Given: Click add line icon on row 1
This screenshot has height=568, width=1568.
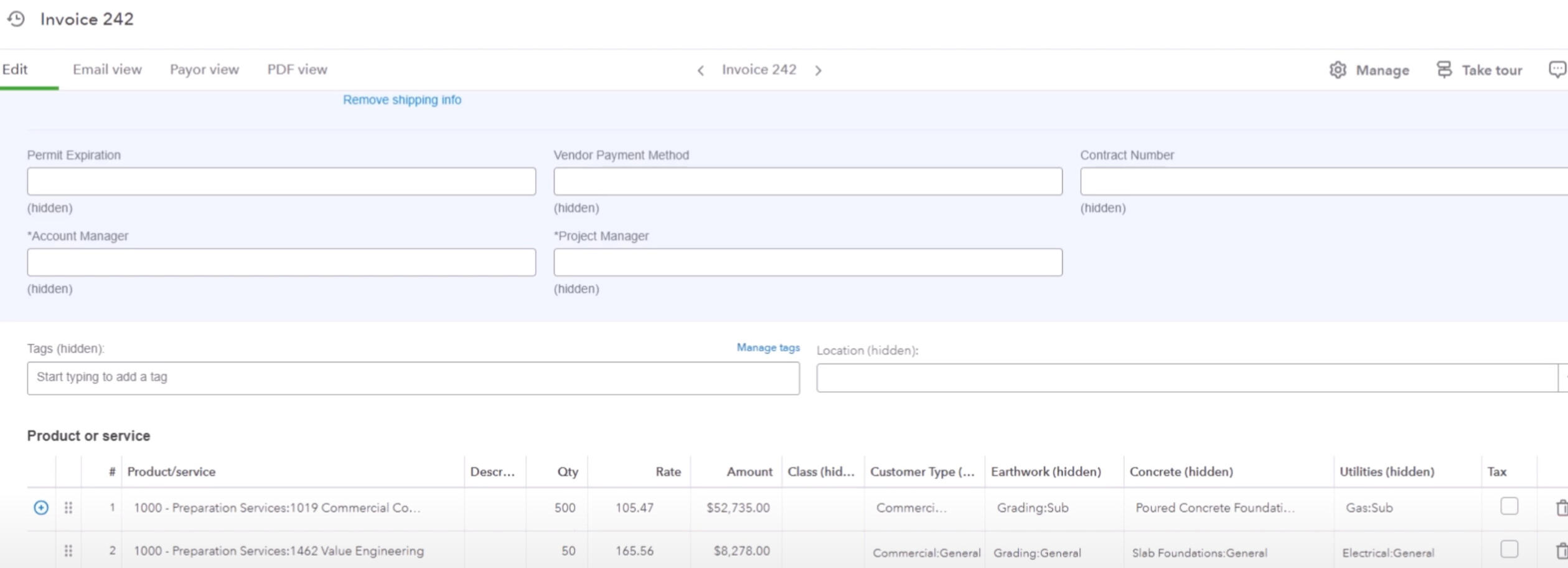Looking at the screenshot, I should click(41, 508).
